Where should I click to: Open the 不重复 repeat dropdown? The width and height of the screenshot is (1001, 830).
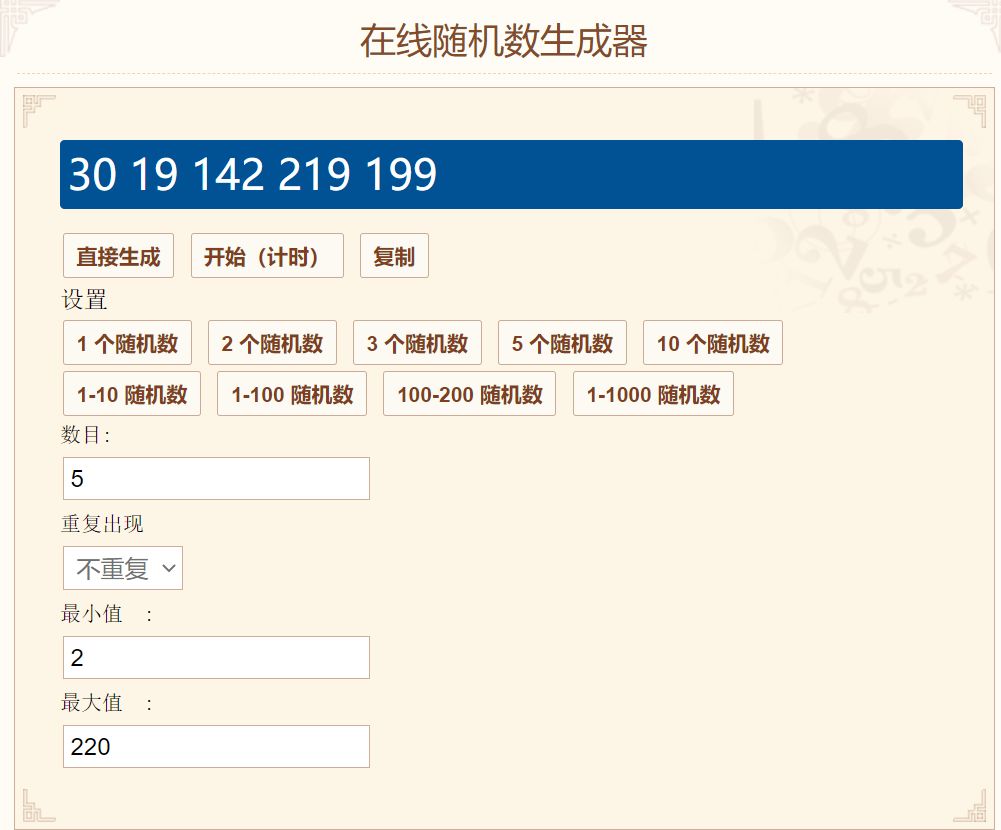tap(123, 568)
